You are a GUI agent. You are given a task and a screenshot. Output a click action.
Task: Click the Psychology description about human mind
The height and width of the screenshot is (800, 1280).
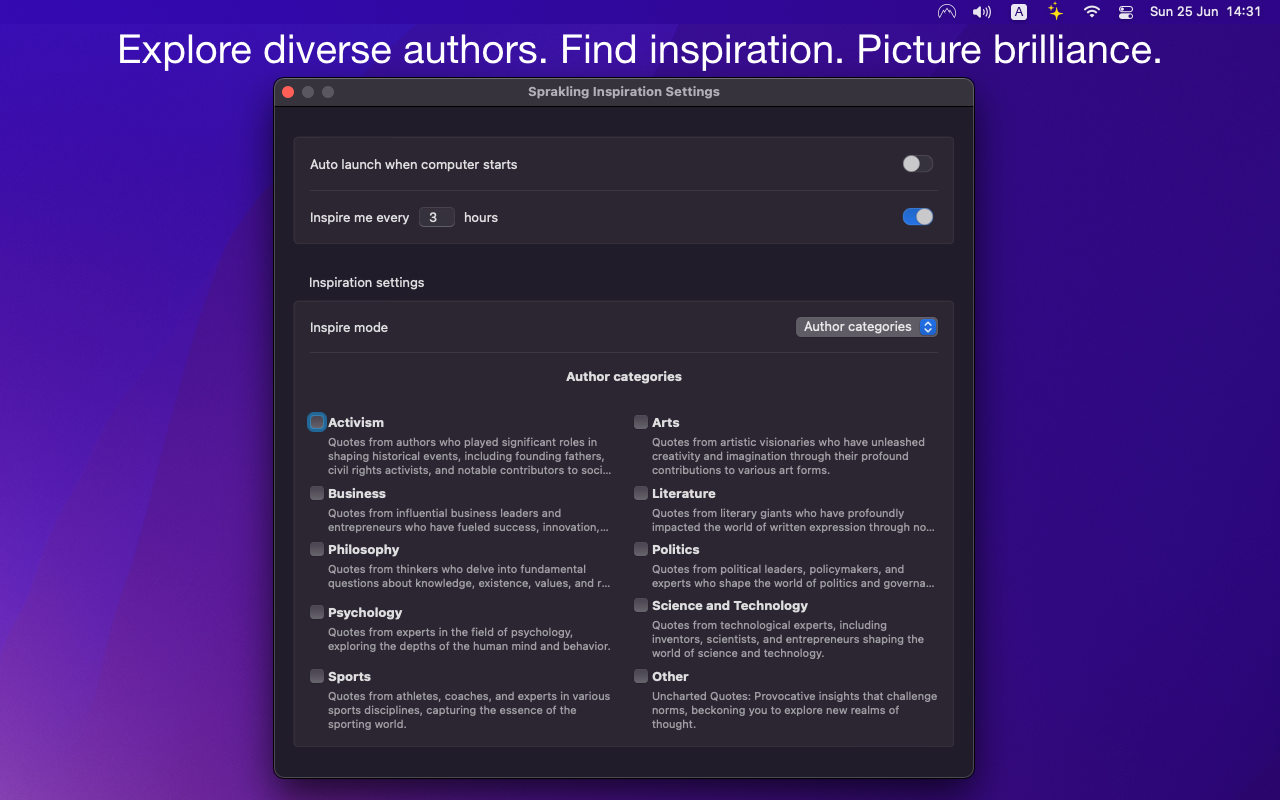pos(469,639)
